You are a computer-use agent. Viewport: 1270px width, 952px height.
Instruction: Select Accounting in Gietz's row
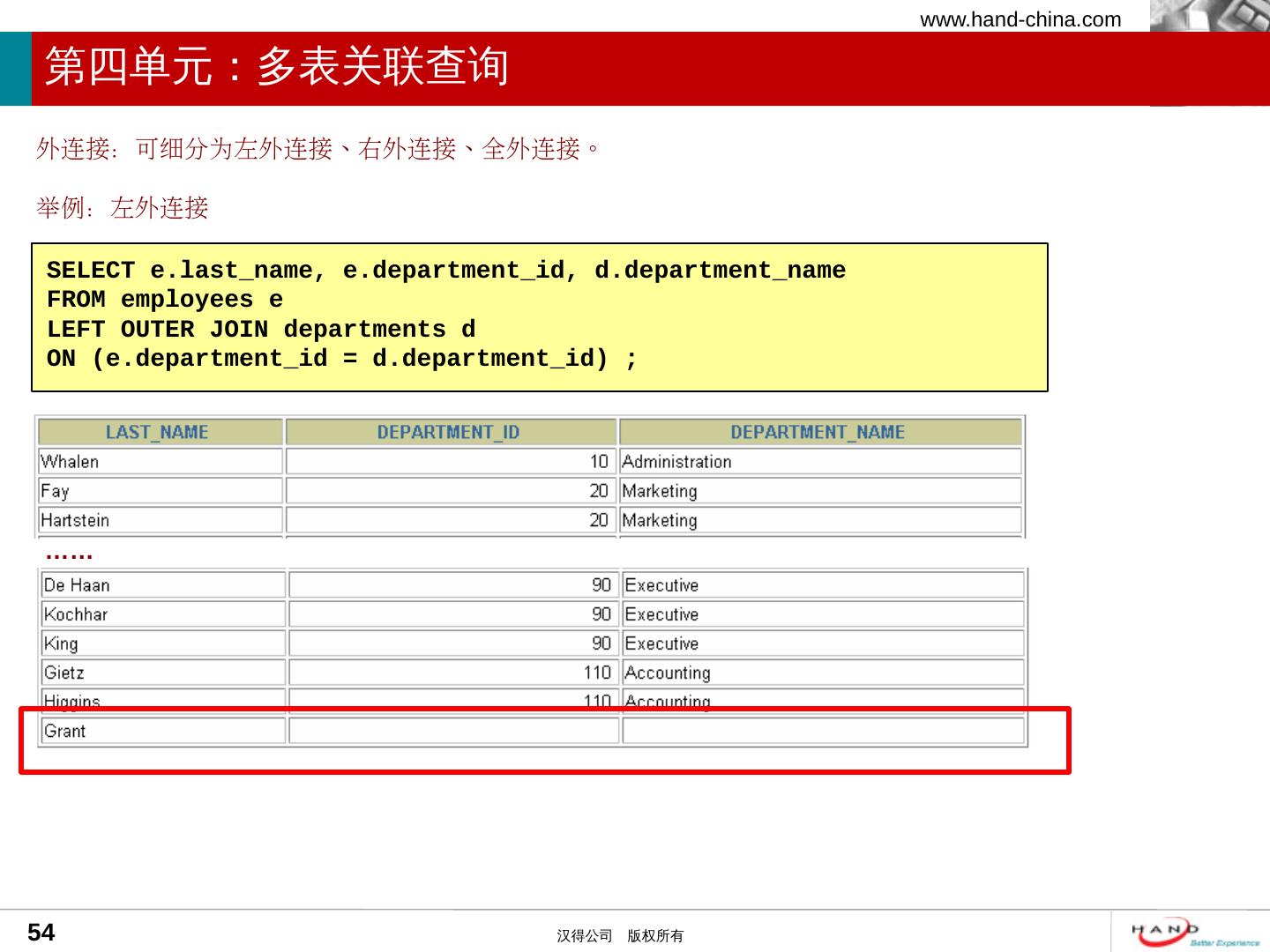tap(824, 673)
